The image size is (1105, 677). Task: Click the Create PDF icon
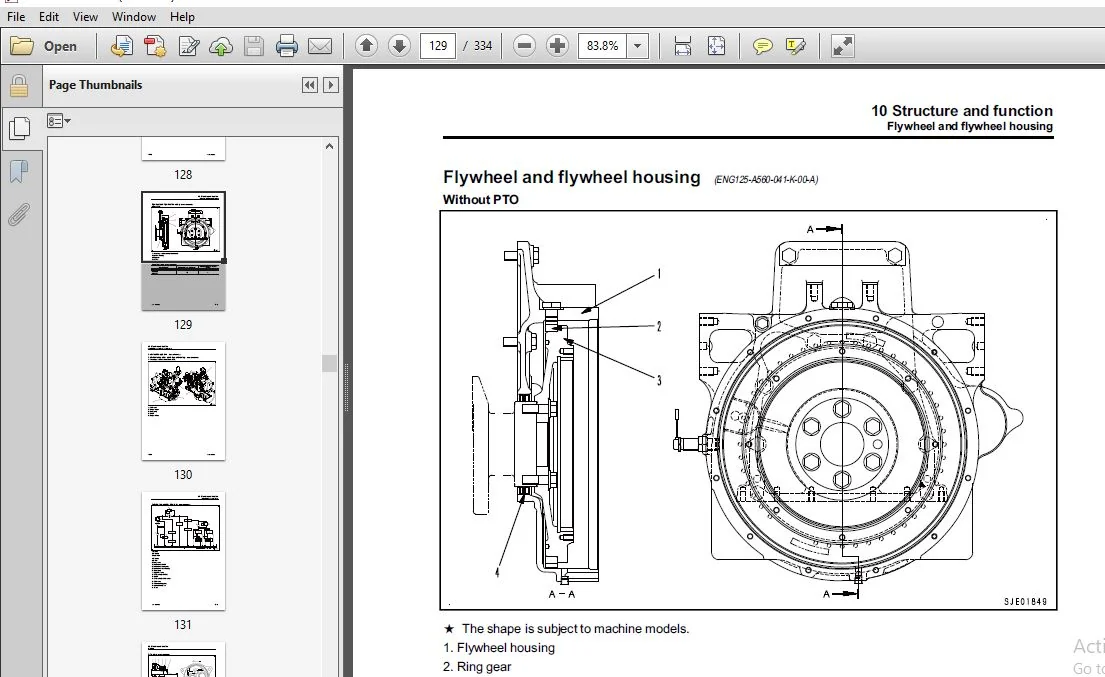121,46
